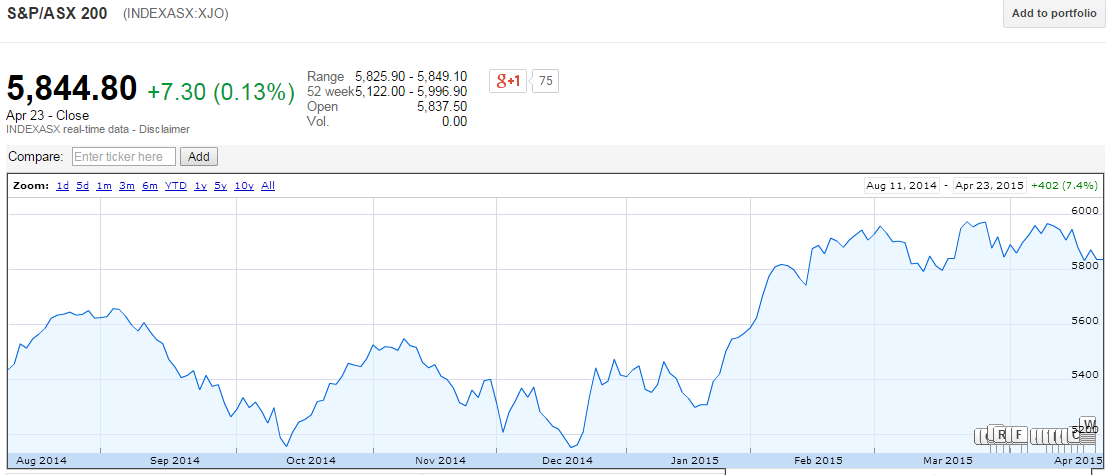Click the 5800 y-axis label

pyautogui.click(x=1087, y=265)
